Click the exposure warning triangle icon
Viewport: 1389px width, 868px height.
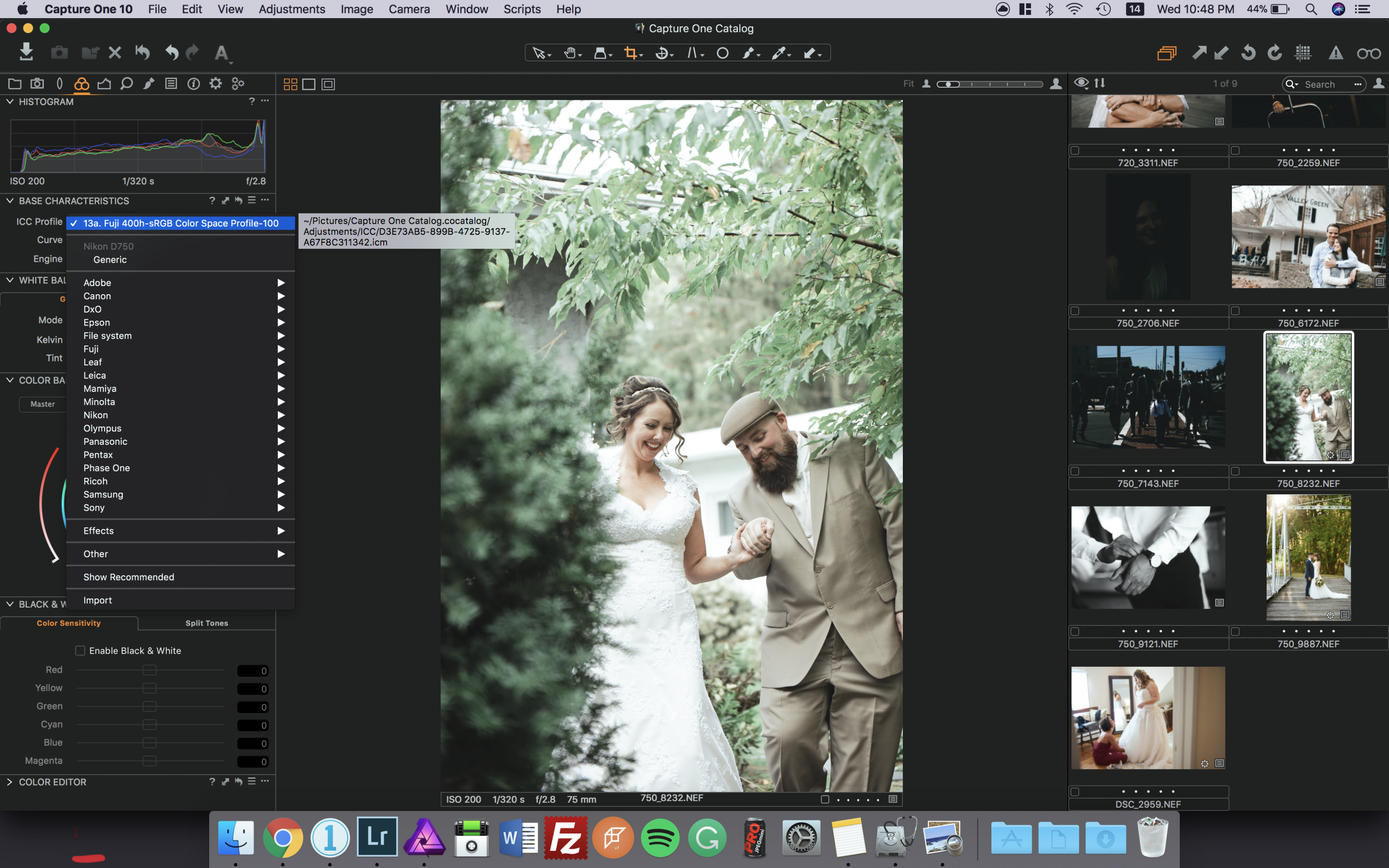coord(1336,53)
